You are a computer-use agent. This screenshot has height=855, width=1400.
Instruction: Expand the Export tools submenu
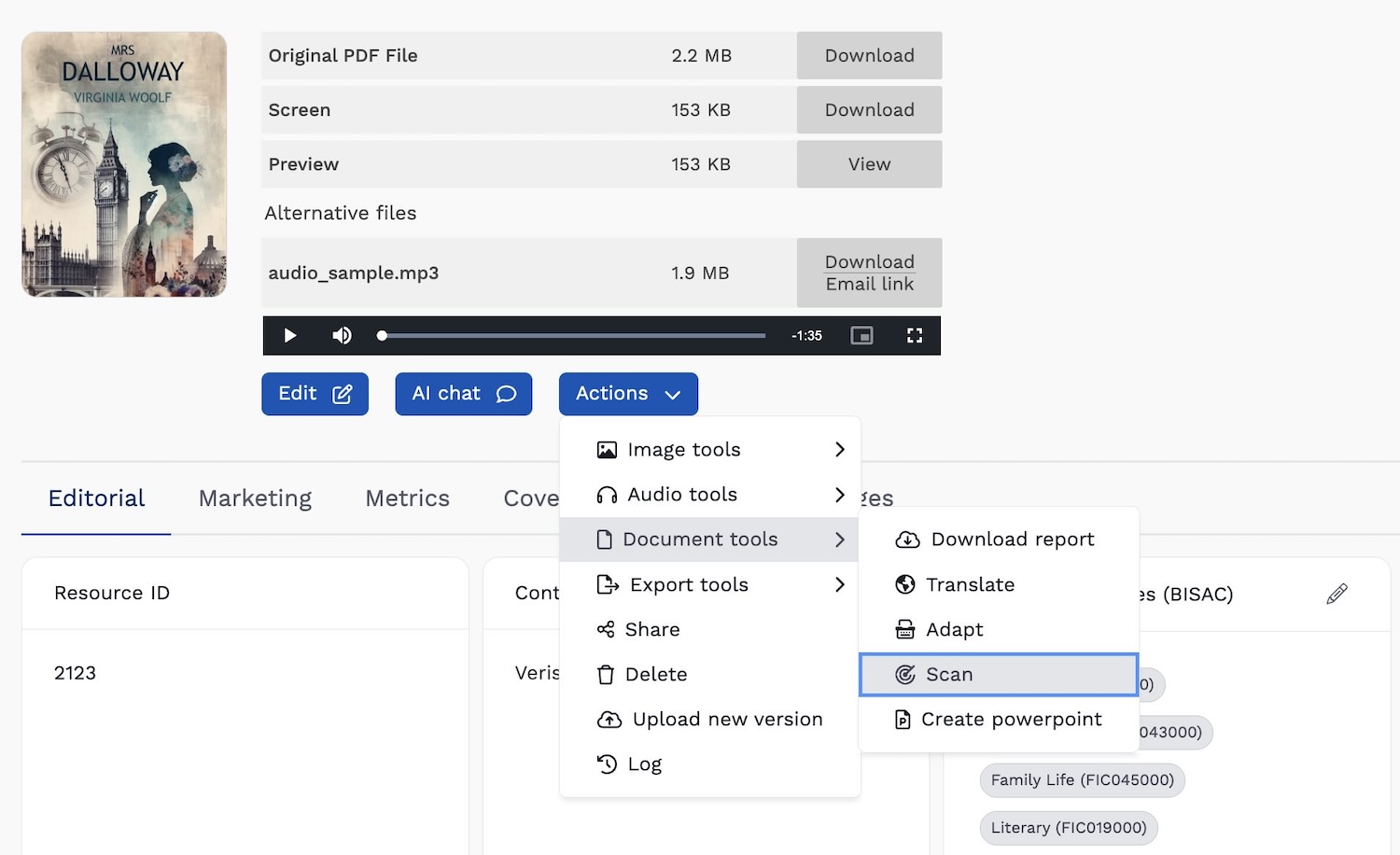pos(709,584)
